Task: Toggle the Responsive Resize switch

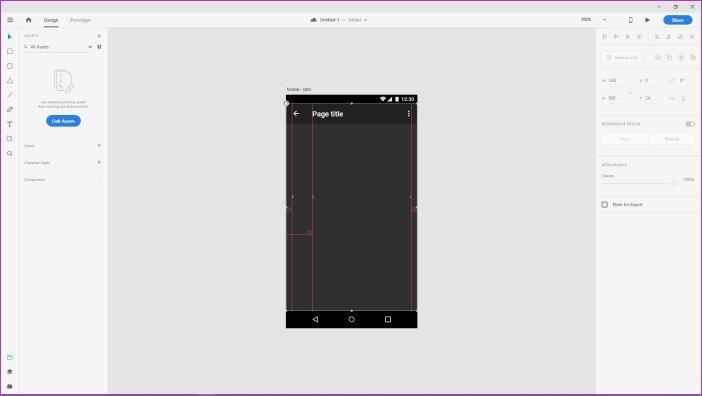Action: click(x=690, y=124)
